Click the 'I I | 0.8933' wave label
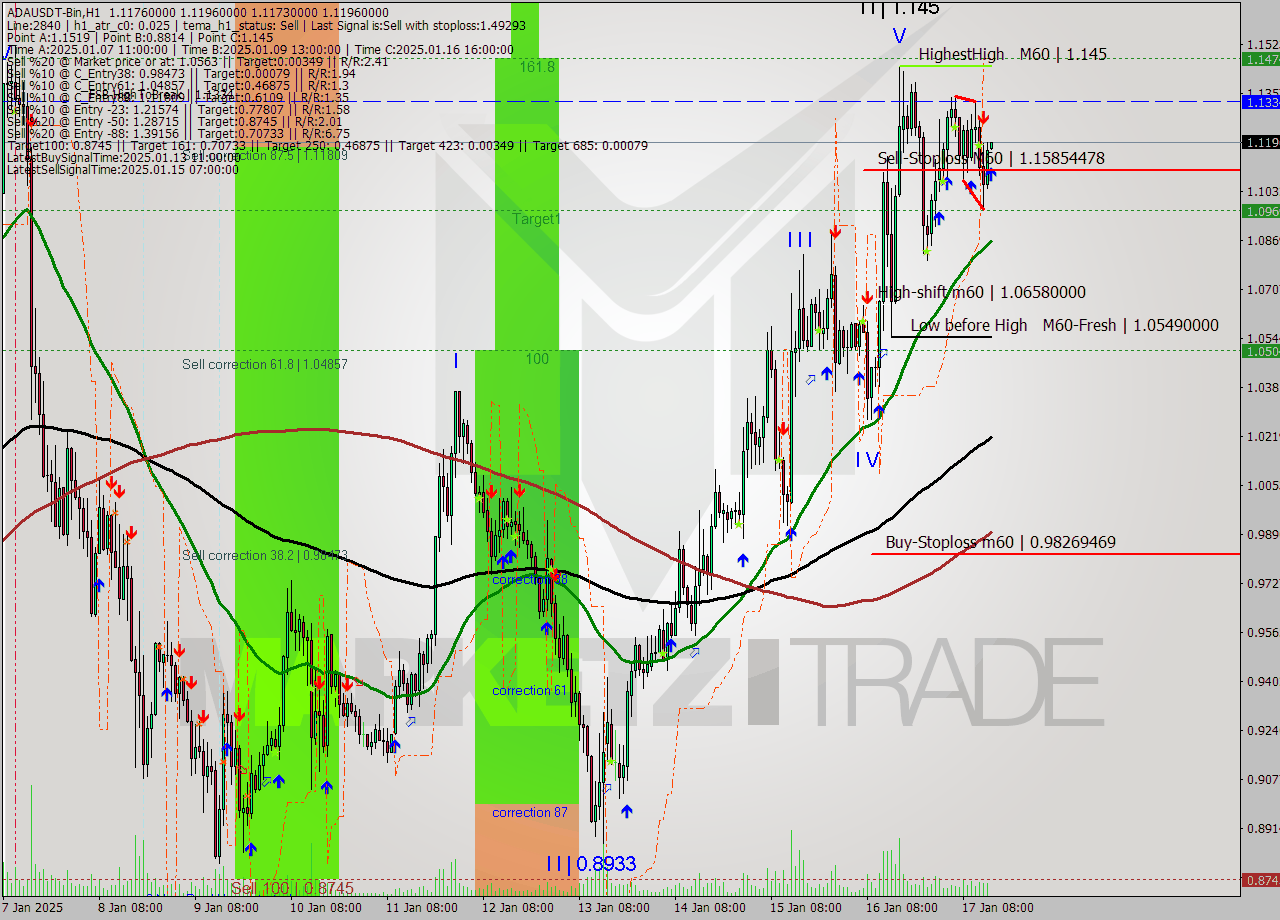Image resolution: width=1280 pixels, height=920 pixels. tap(590, 864)
